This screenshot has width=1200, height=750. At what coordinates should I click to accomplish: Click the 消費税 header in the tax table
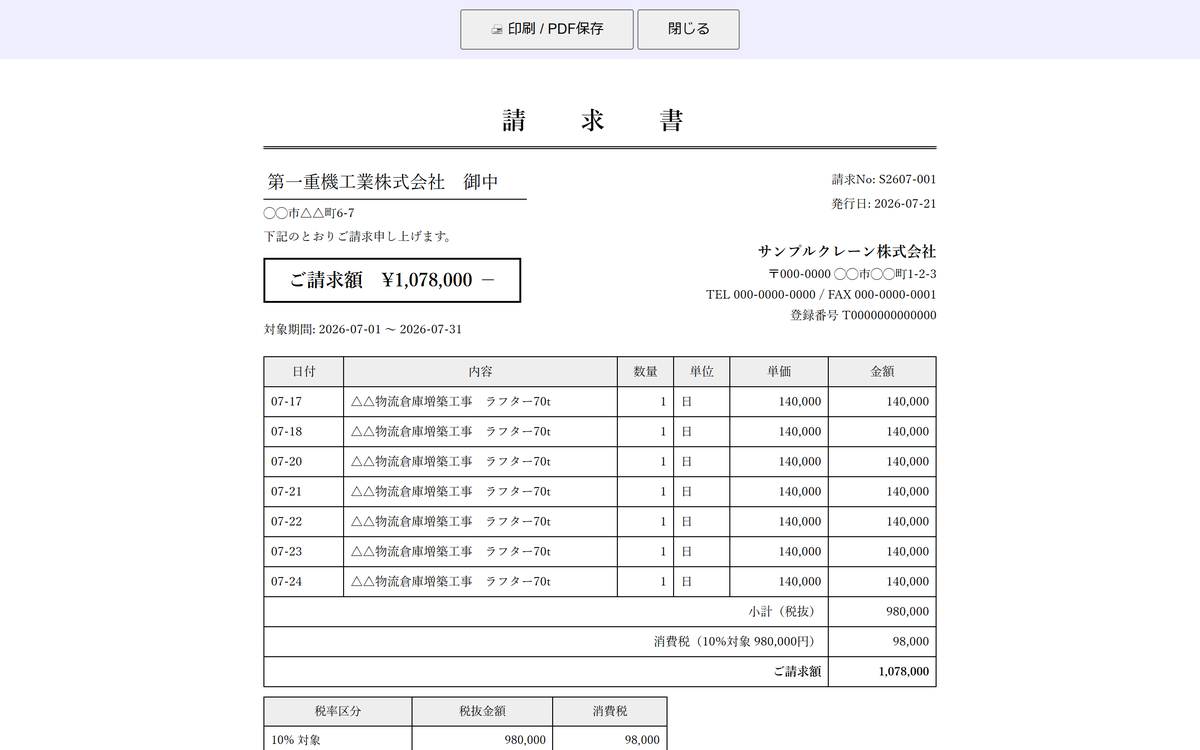610,711
